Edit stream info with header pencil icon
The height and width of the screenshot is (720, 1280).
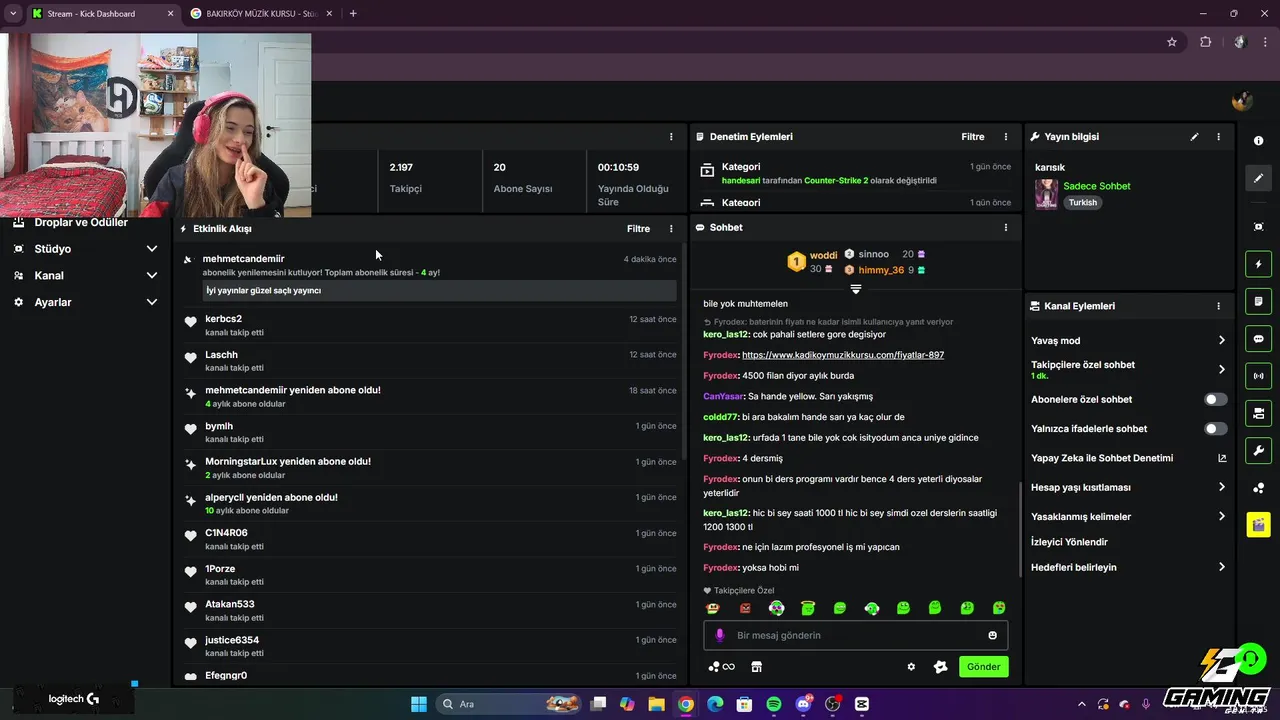tap(1194, 137)
